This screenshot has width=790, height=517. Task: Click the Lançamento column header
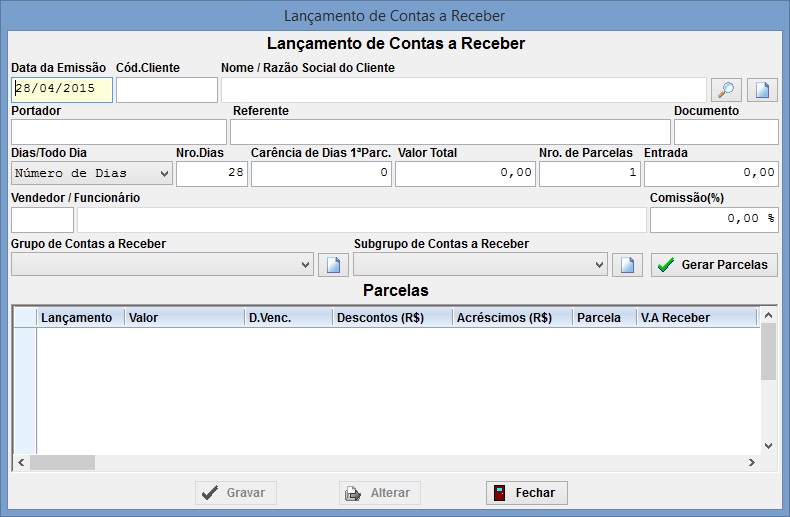point(81,317)
